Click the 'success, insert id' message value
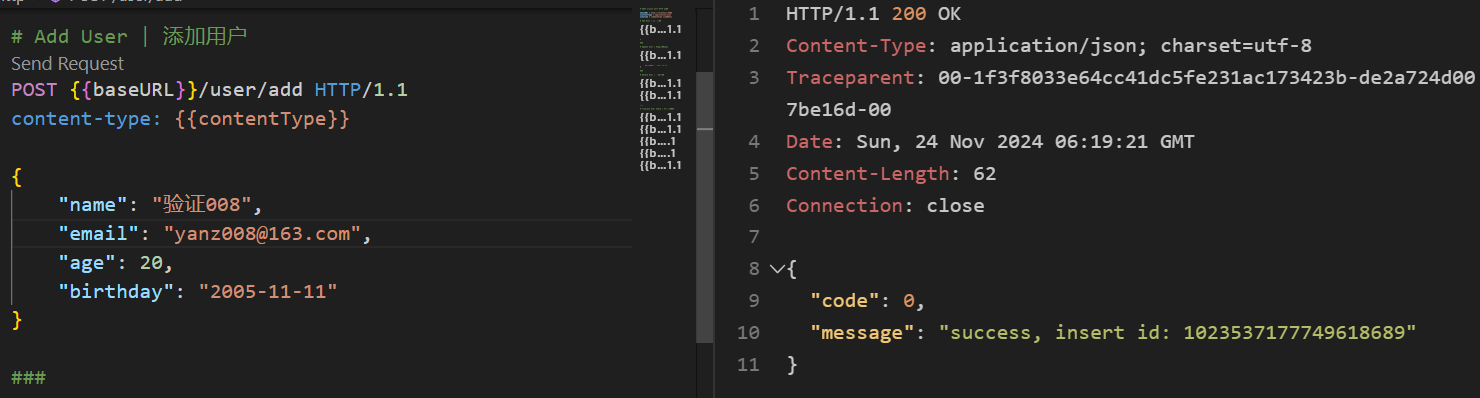The height and width of the screenshot is (398, 1480). click(x=1177, y=333)
